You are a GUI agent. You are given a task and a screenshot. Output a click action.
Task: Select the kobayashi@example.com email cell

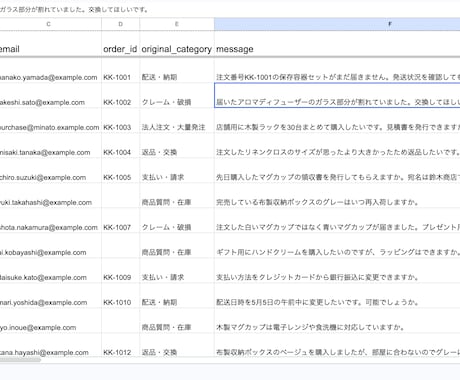click(51, 246)
